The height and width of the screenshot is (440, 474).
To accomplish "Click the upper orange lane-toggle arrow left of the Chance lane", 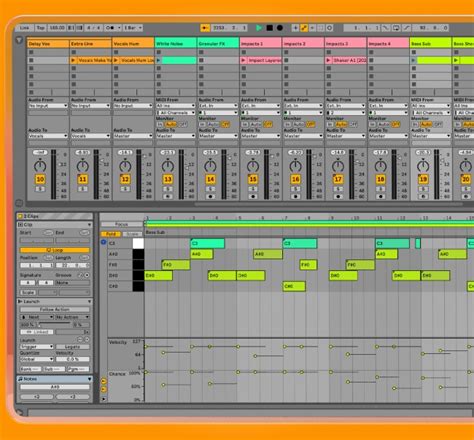I will tap(104, 381).
